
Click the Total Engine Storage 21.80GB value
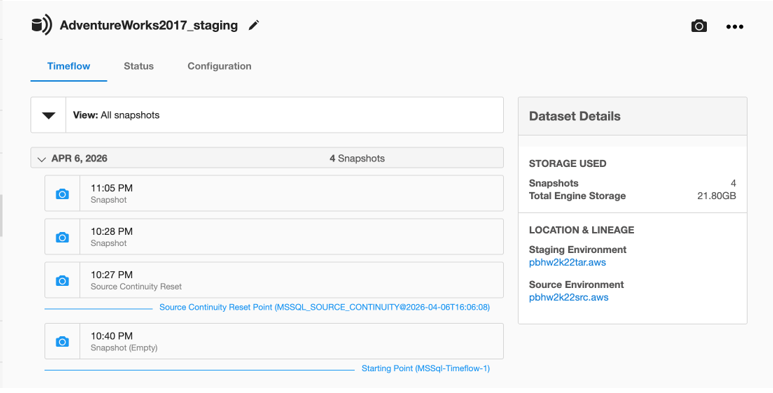(716, 196)
